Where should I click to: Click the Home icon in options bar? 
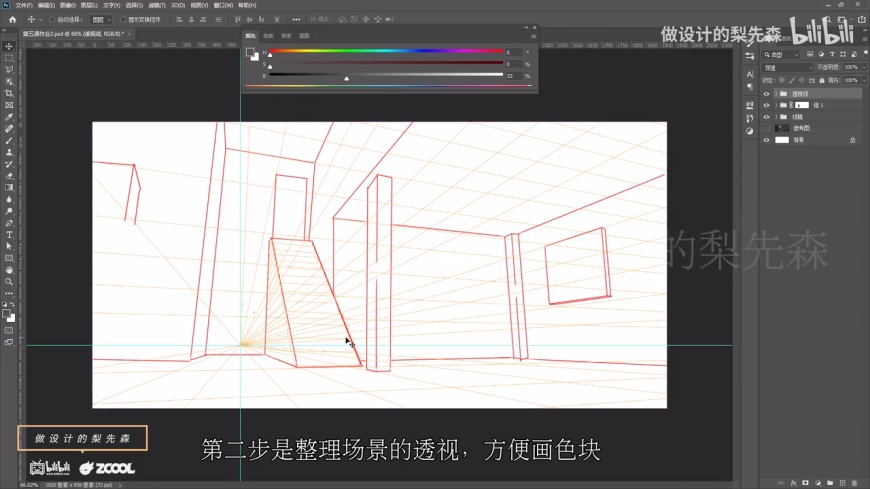tap(12, 19)
